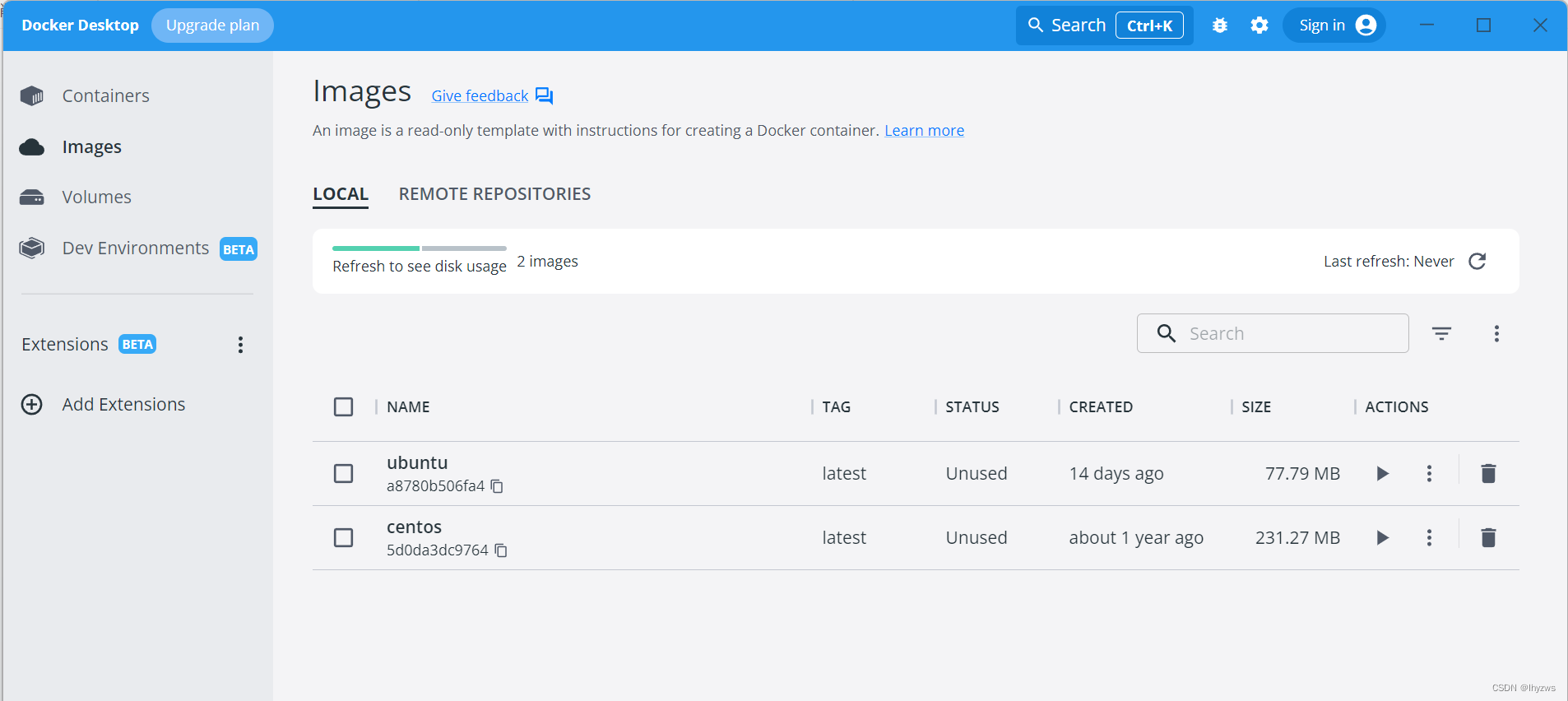Open the troubleshoot bug icon
The image size is (1568, 701).
1220,26
